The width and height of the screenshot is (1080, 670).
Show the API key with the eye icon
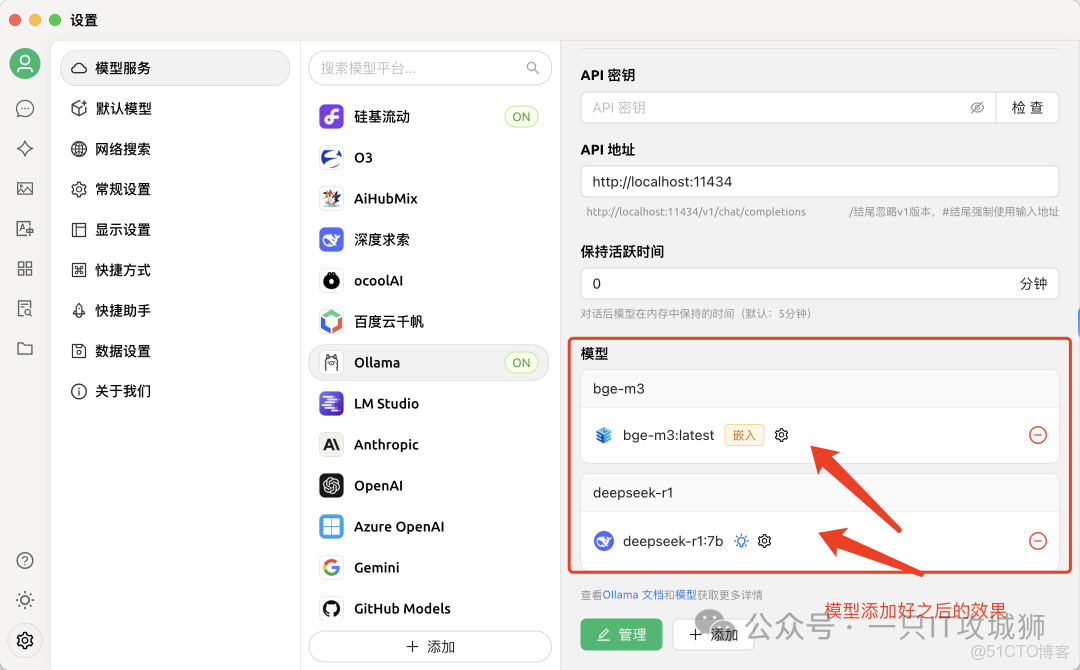coord(977,107)
